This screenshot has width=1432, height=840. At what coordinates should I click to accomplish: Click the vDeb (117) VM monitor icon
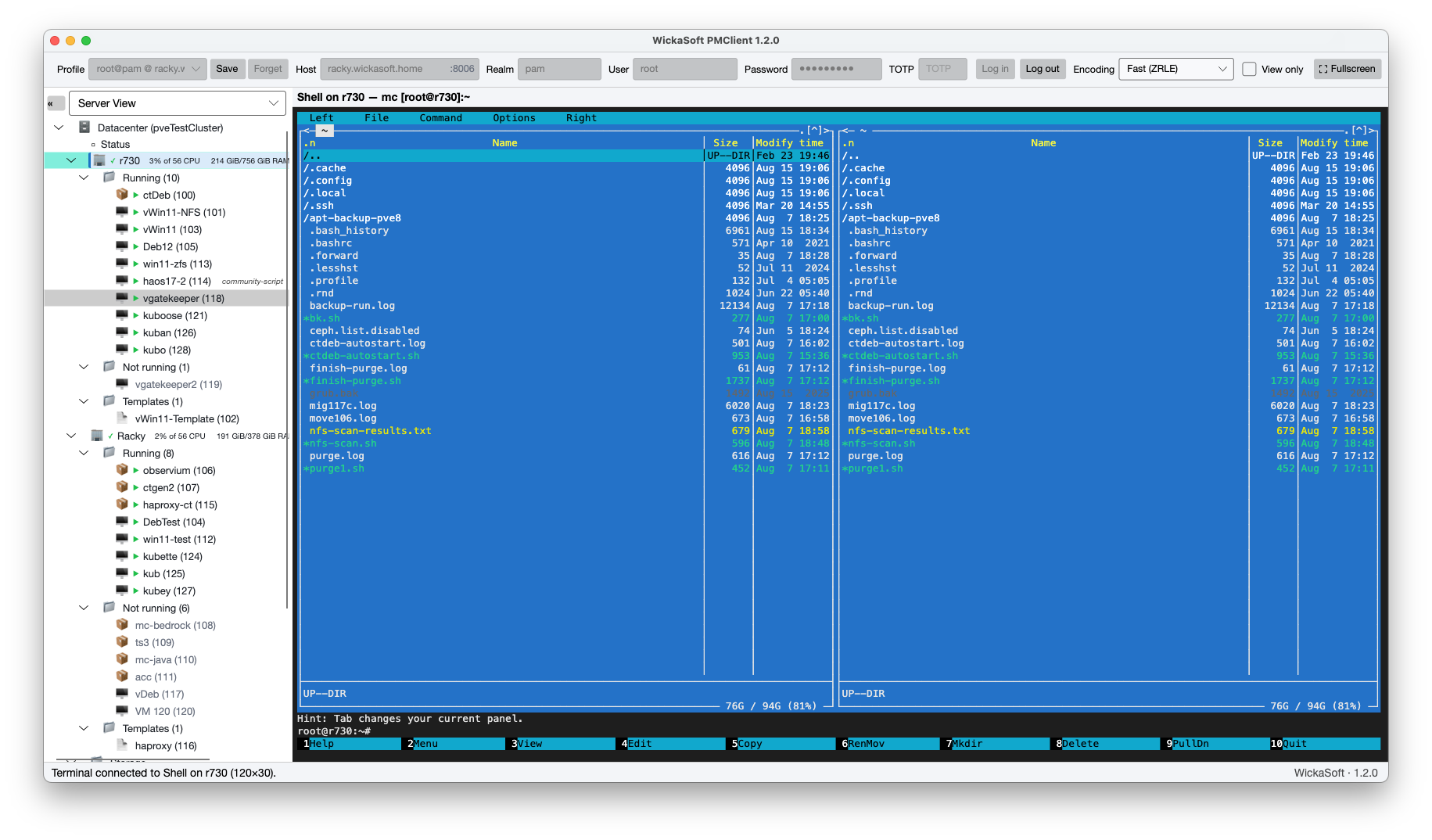tap(122, 694)
